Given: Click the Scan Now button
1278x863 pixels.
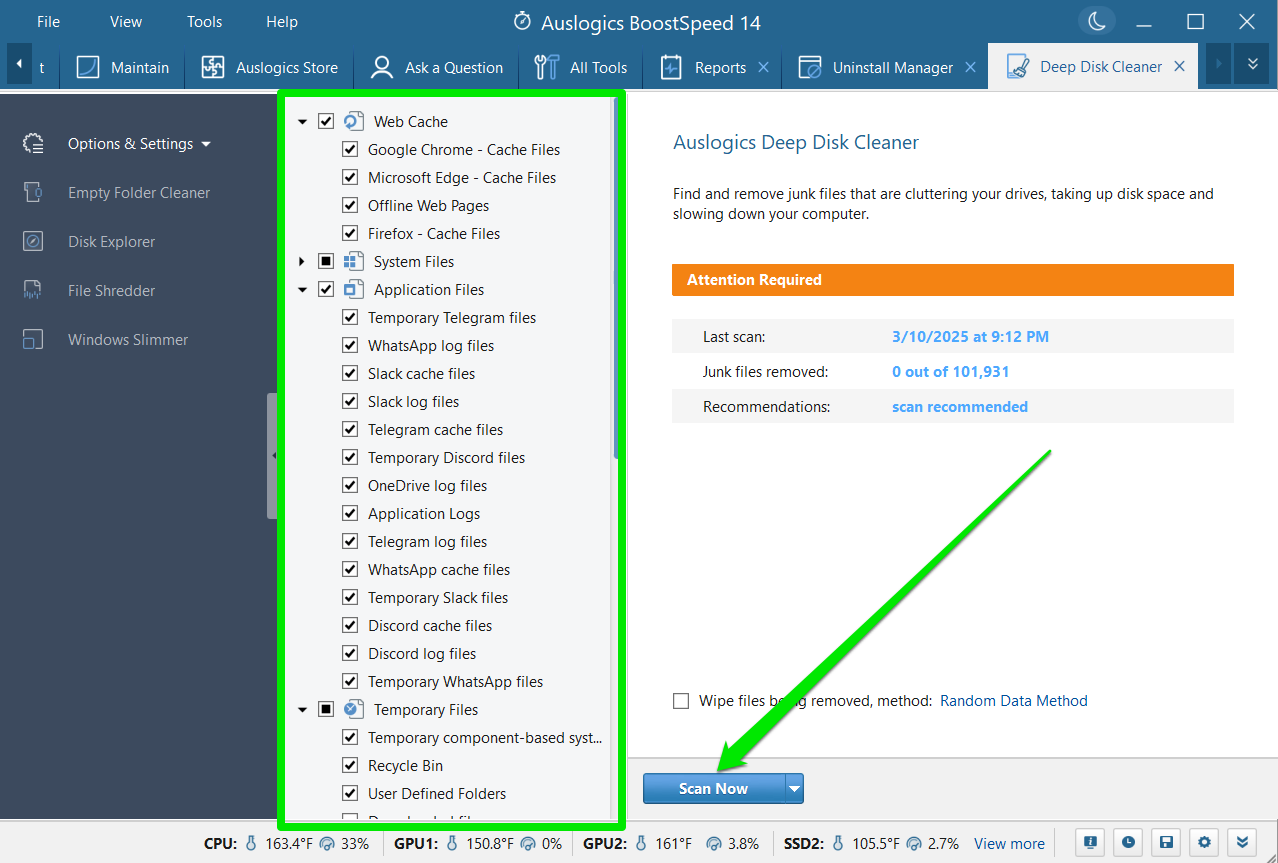Looking at the screenshot, I should pos(713,789).
